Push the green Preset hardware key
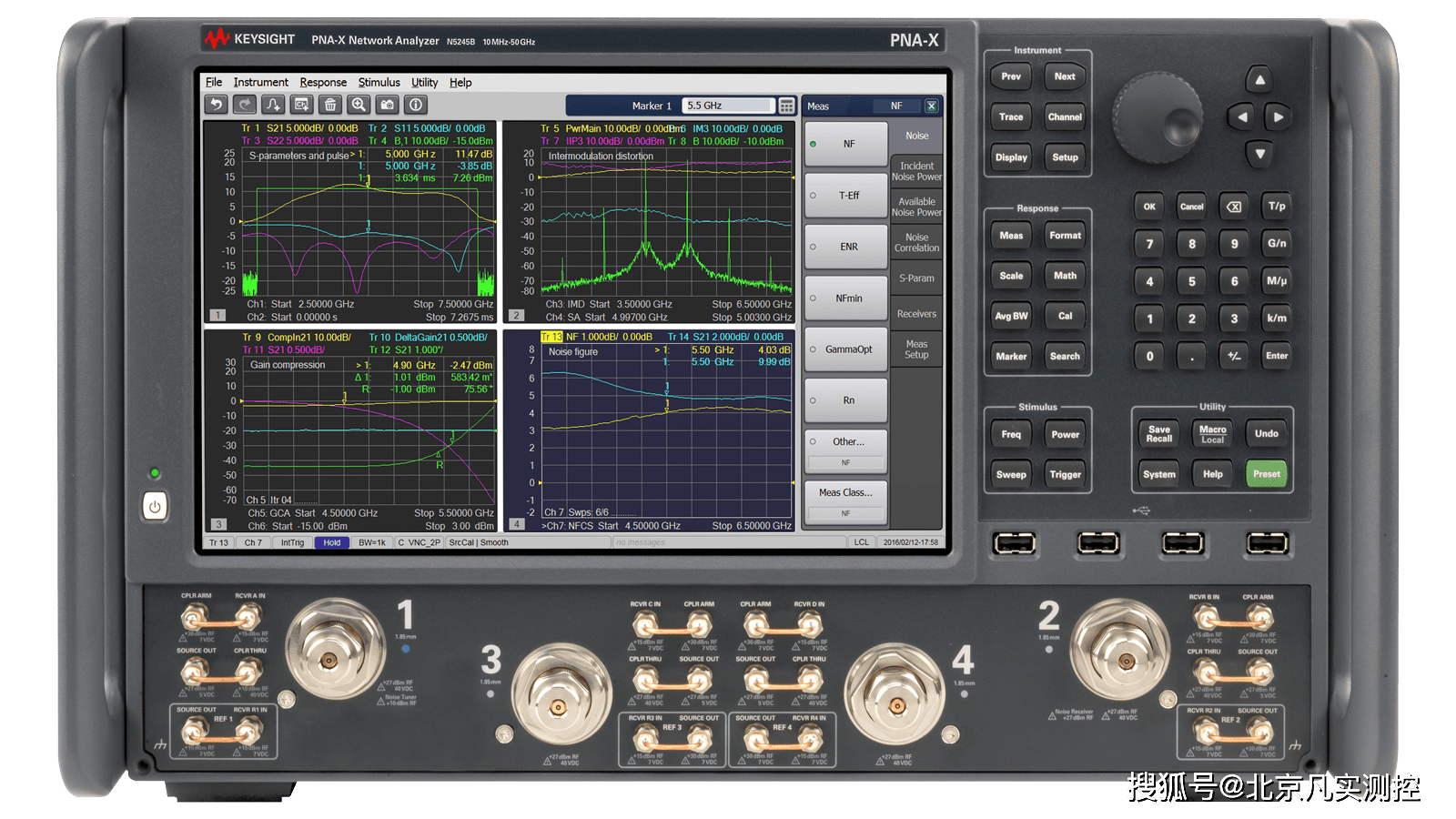The width and height of the screenshot is (1456, 819). (1266, 474)
